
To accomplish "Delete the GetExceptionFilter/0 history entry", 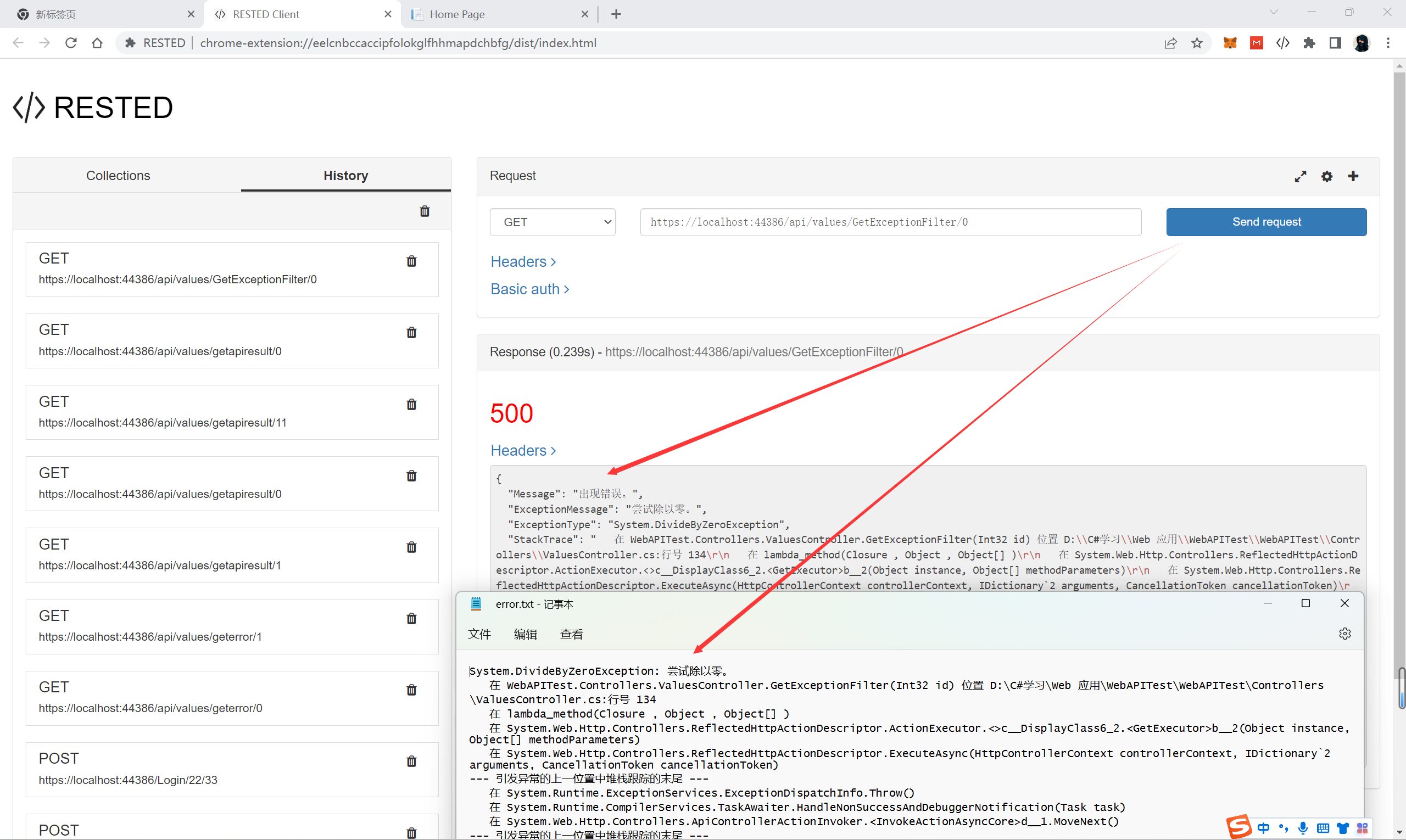I will pos(412,261).
